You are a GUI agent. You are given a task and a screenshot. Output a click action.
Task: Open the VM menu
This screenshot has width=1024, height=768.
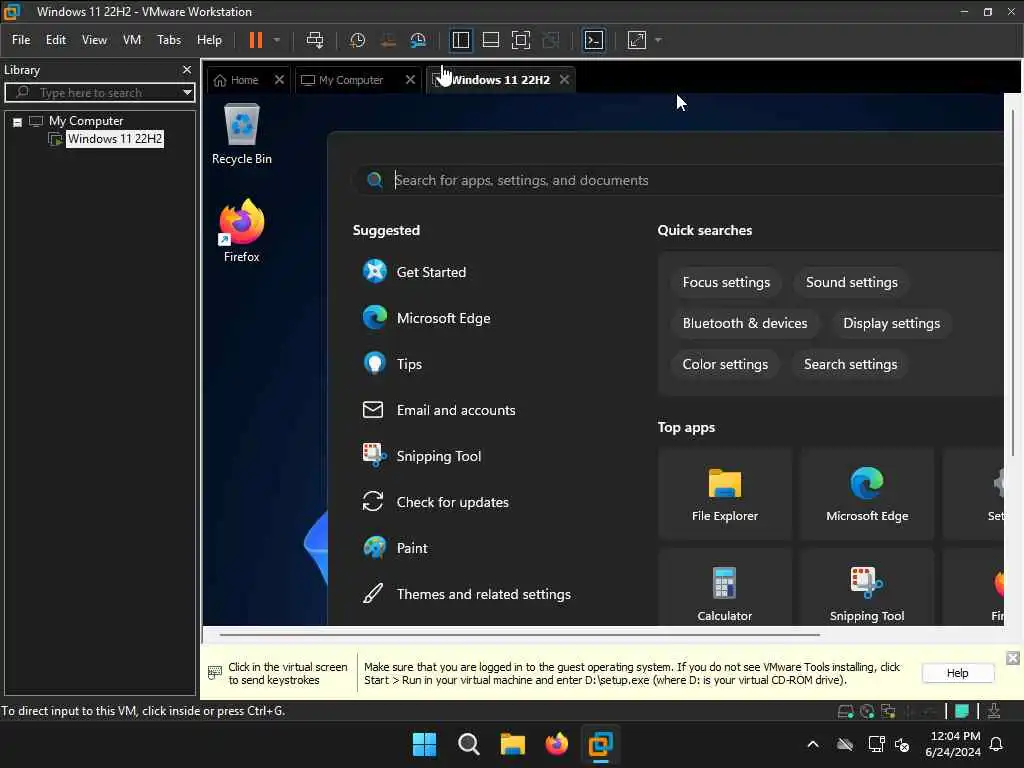[132, 40]
